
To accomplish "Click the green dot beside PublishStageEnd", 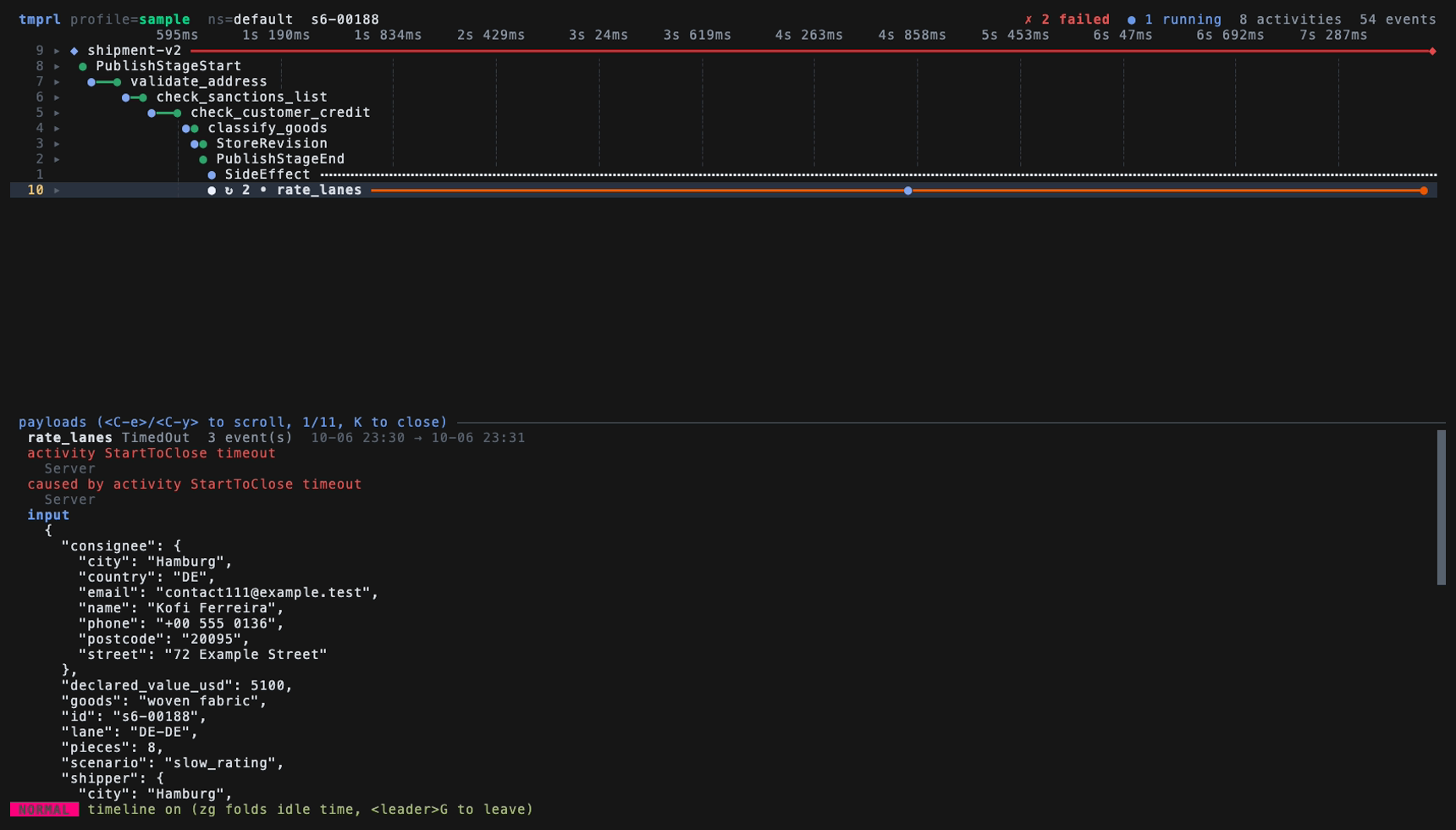I will (x=203, y=159).
